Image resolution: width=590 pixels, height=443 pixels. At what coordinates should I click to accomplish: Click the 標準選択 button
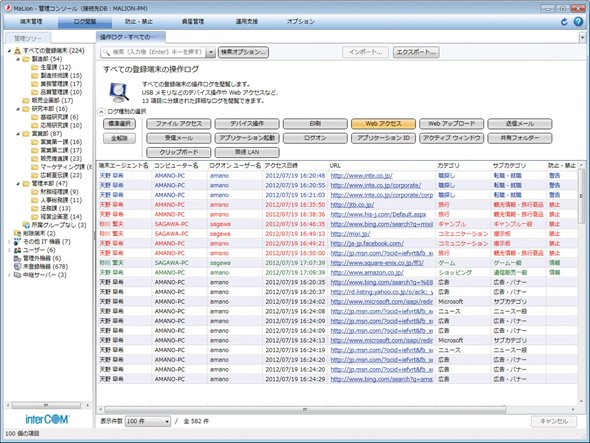[x=120, y=124]
